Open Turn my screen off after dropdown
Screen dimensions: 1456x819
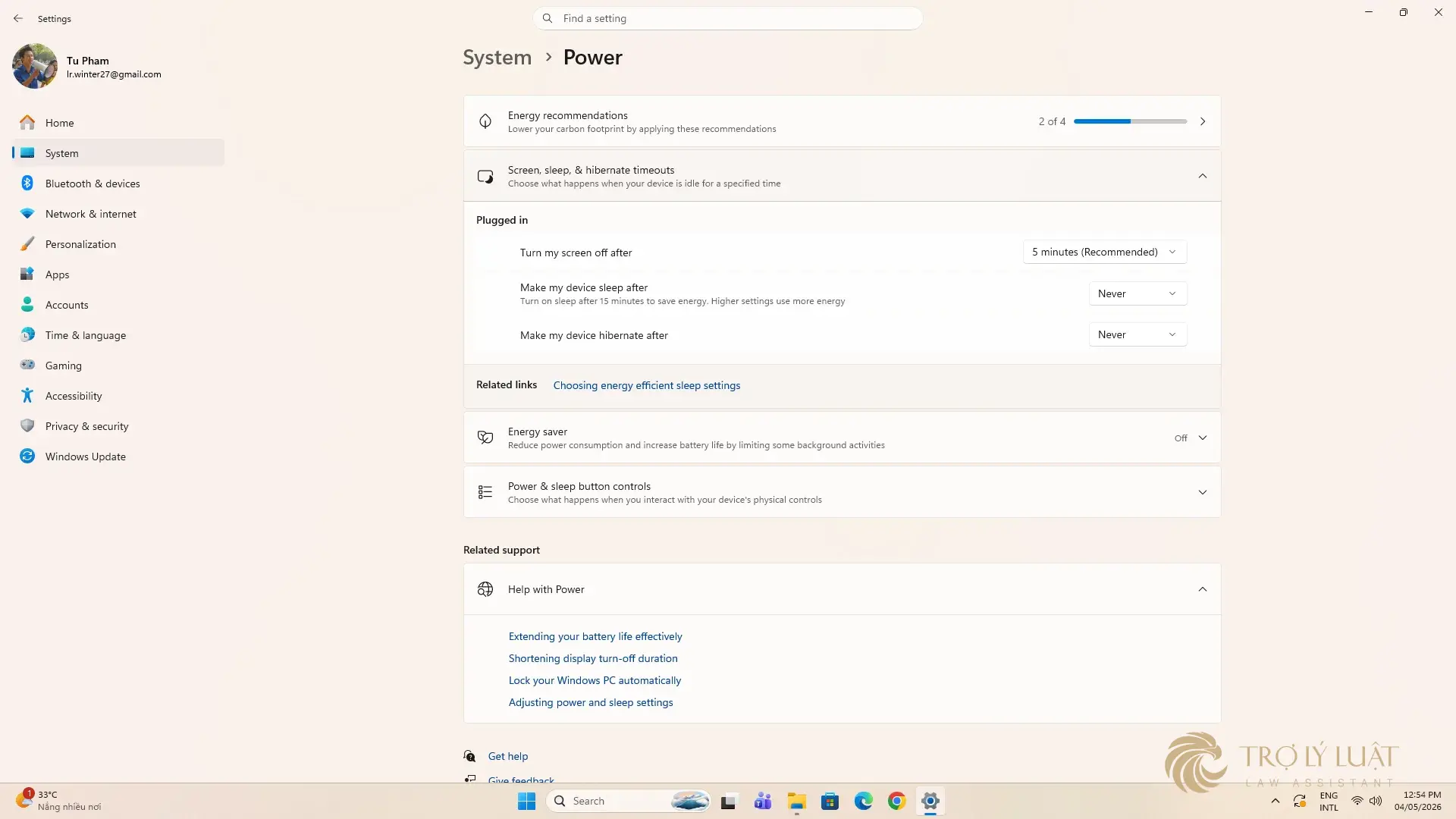[x=1105, y=253]
